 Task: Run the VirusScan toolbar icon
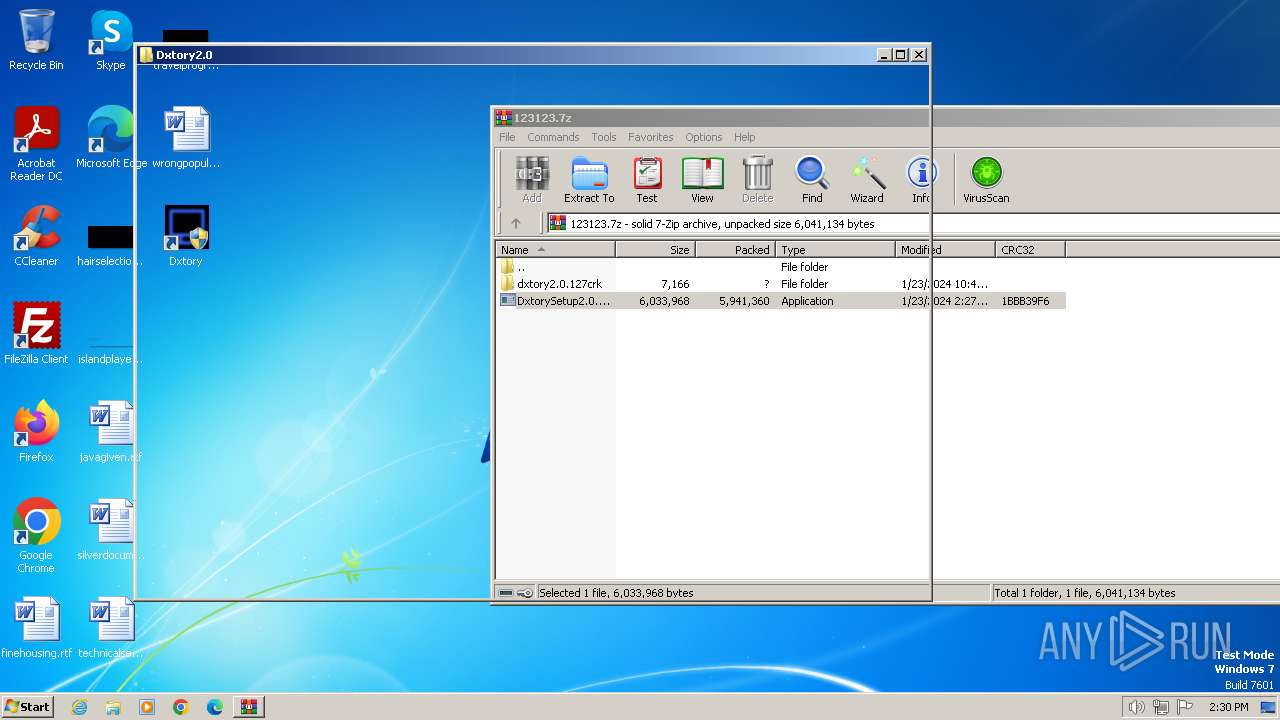(x=986, y=180)
